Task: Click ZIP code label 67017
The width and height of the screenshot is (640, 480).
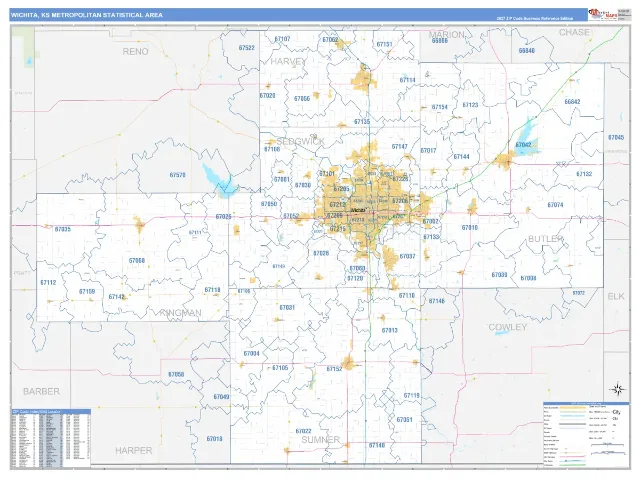Action: click(x=428, y=151)
